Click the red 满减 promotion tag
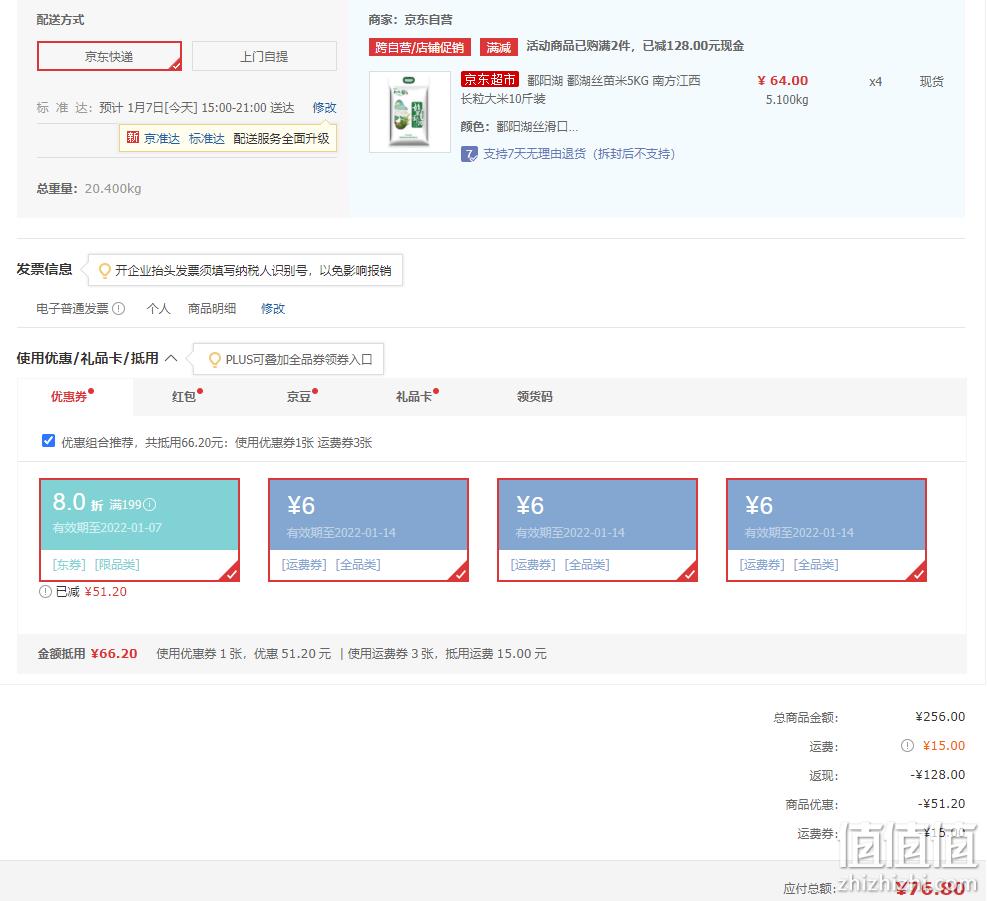Viewport: 987px width, 901px height. click(499, 47)
